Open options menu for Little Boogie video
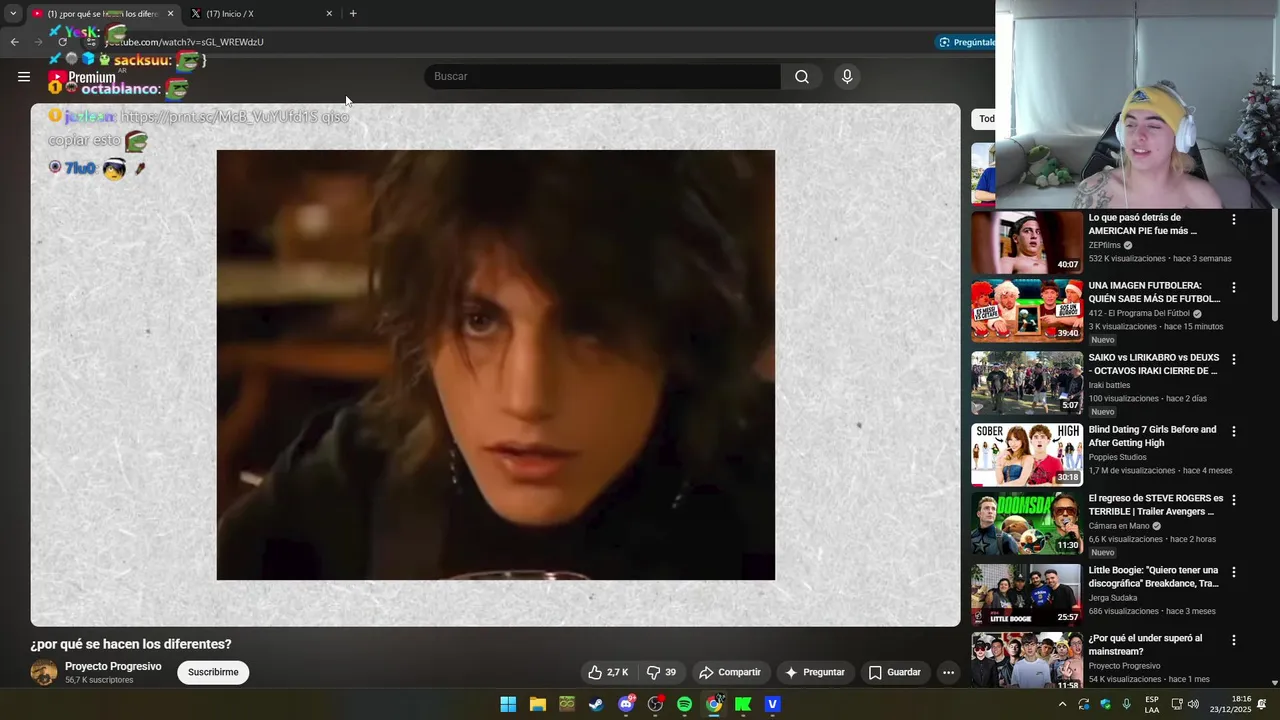1280x720 pixels. 1233,572
